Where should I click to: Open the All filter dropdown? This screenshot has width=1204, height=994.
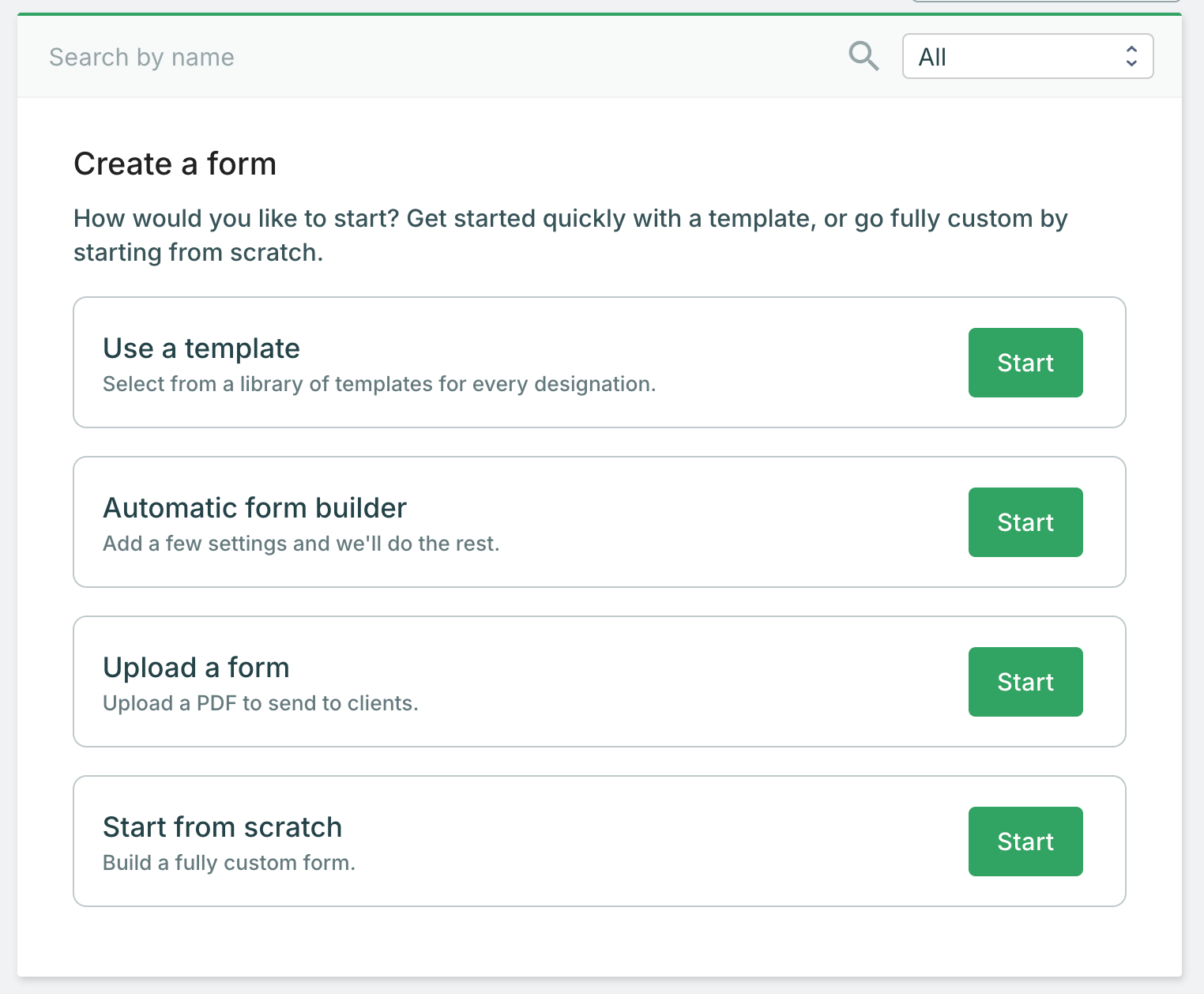pos(1028,56)
